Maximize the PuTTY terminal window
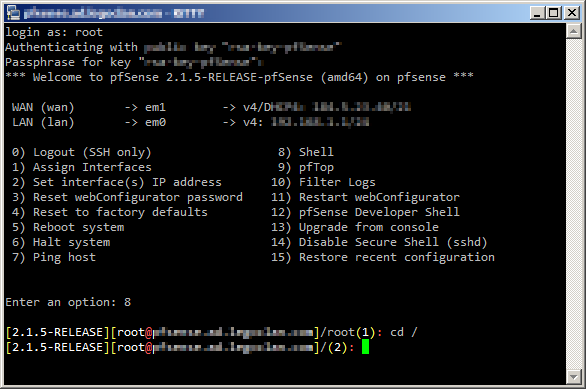Screen dimensions: 586x389 coord(554,13)
